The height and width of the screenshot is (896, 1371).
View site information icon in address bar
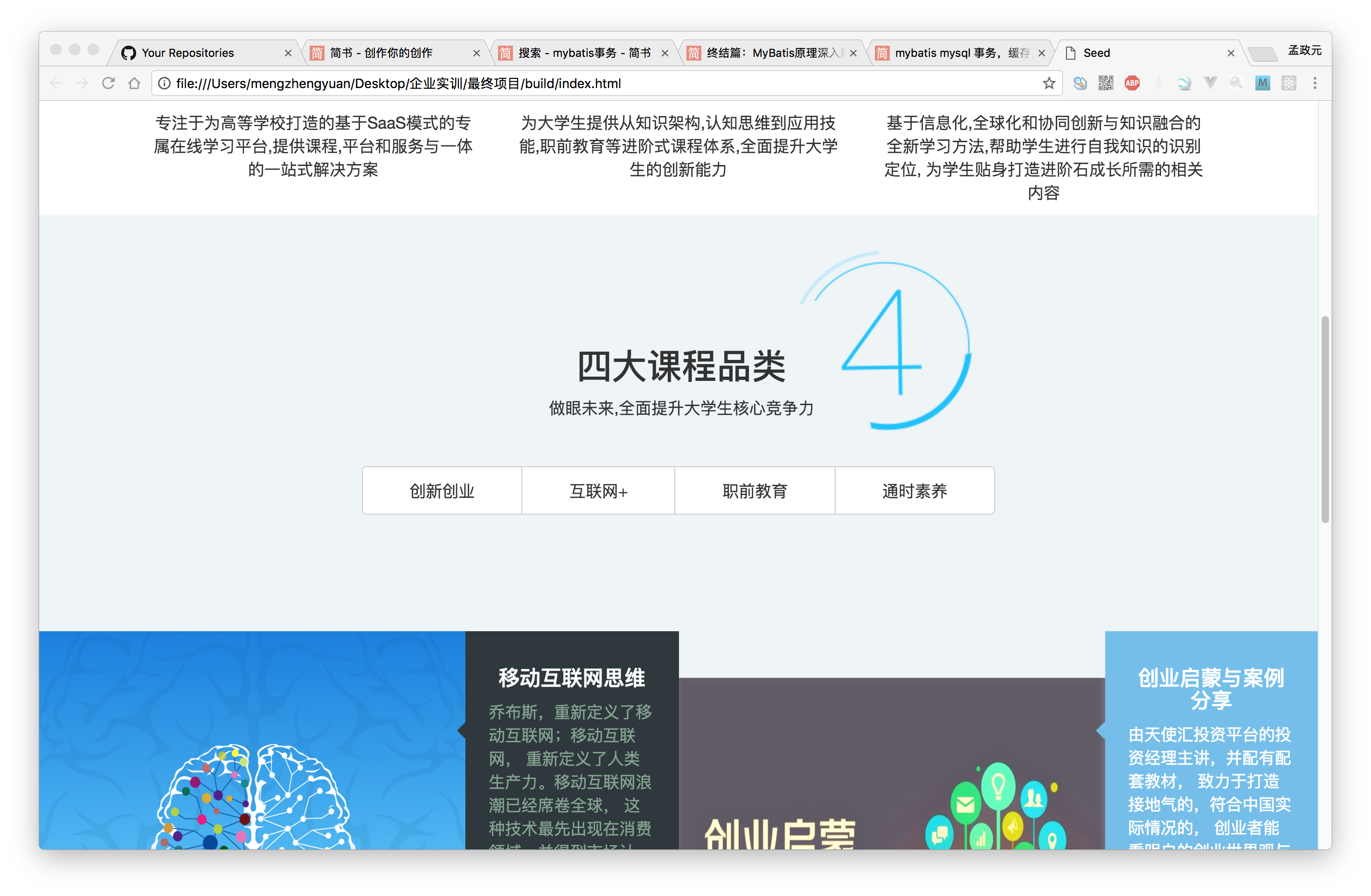point(164,83)
